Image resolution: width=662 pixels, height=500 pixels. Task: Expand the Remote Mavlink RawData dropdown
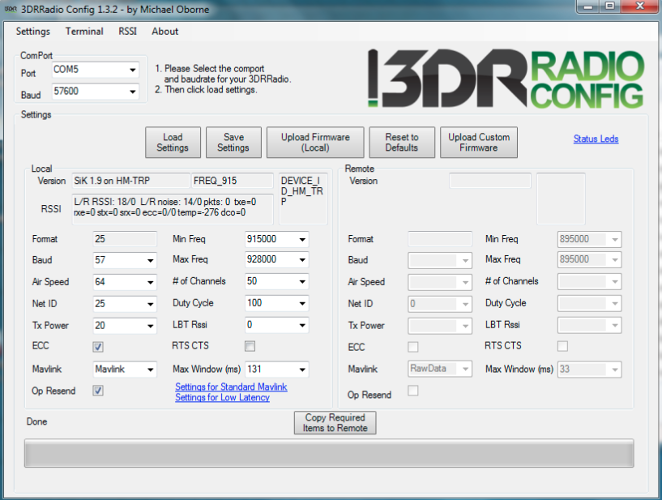click(x=465, y=369)
